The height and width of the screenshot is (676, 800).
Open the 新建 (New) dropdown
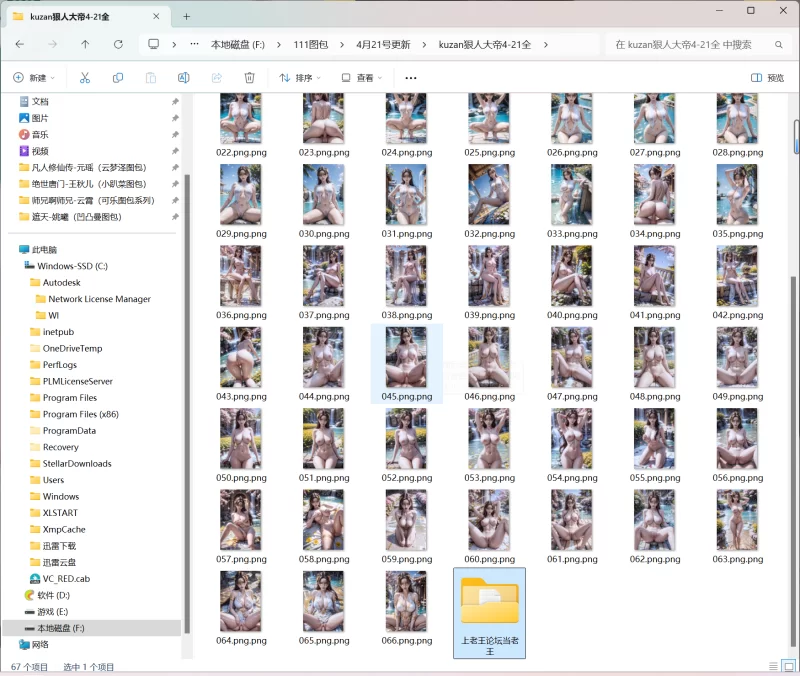click(32, 78)
